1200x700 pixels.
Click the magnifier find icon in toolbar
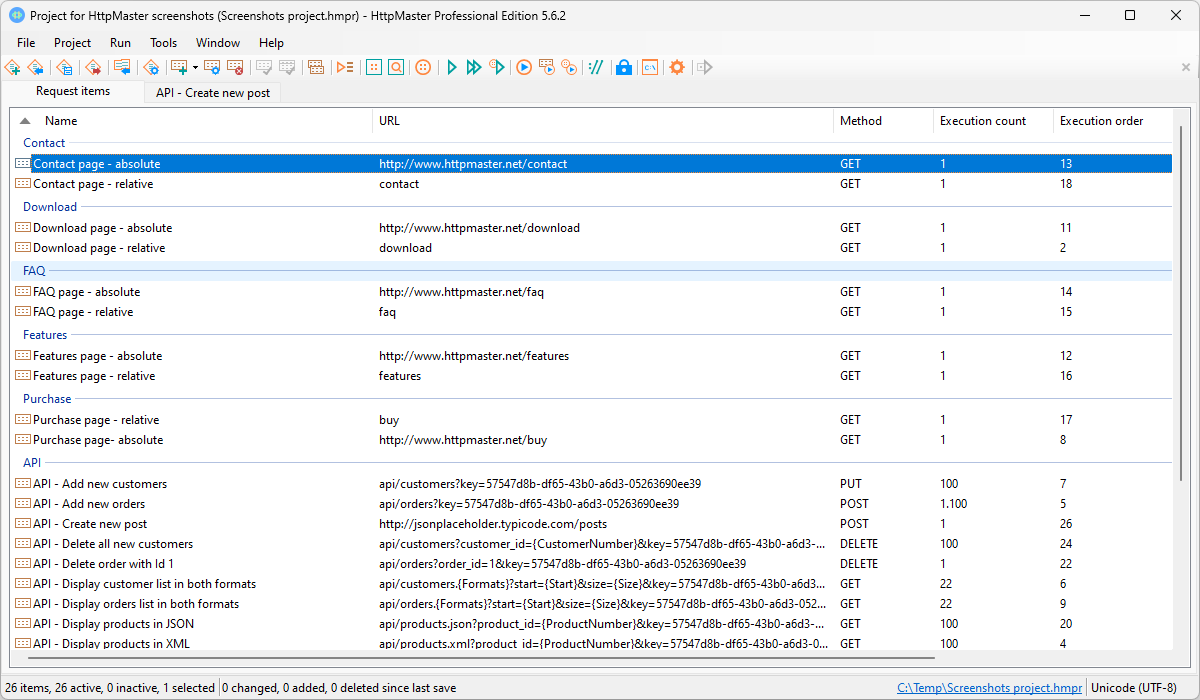point(396,67)
